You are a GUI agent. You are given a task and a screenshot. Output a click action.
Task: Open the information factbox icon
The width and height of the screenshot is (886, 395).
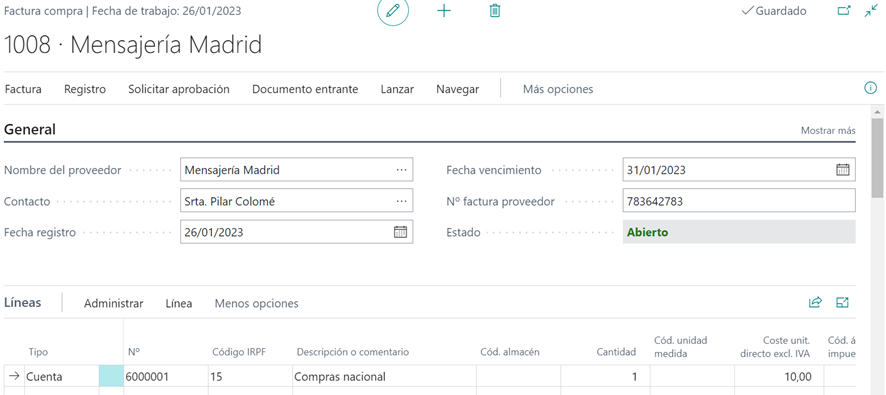tap(871, 88)
